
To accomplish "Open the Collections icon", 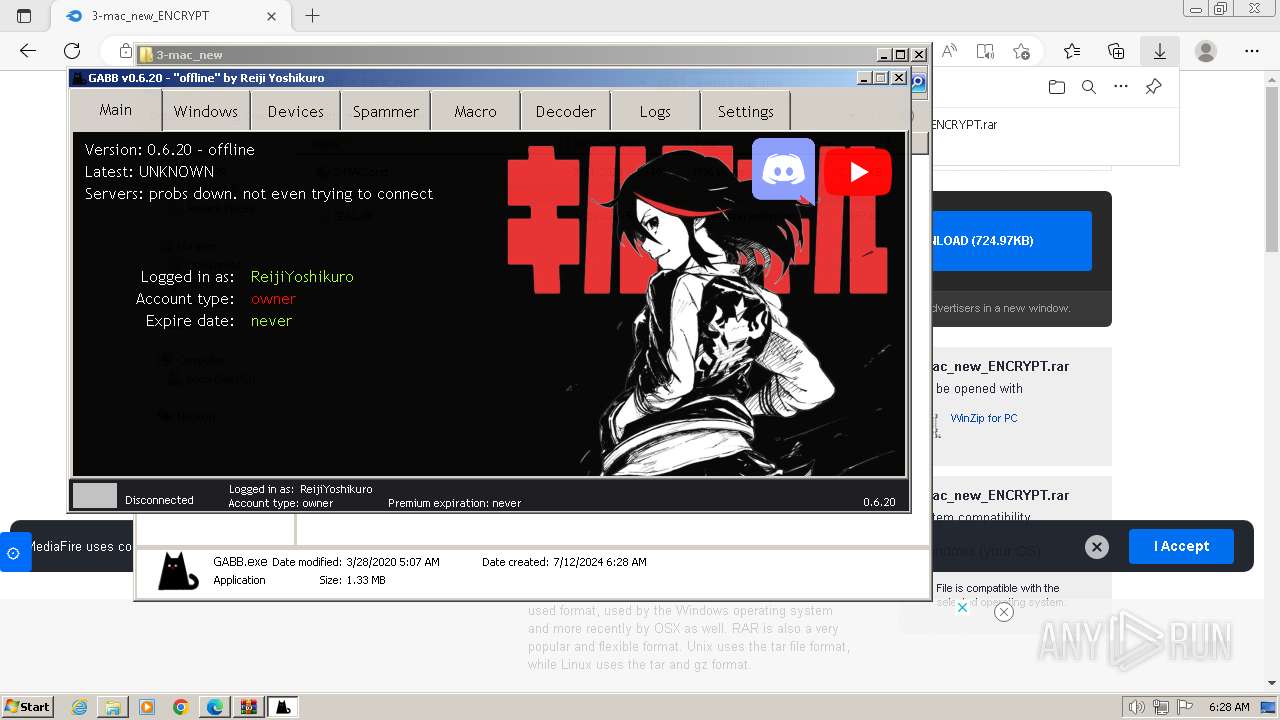I will pyautogui.click(x=1116, y=51).
